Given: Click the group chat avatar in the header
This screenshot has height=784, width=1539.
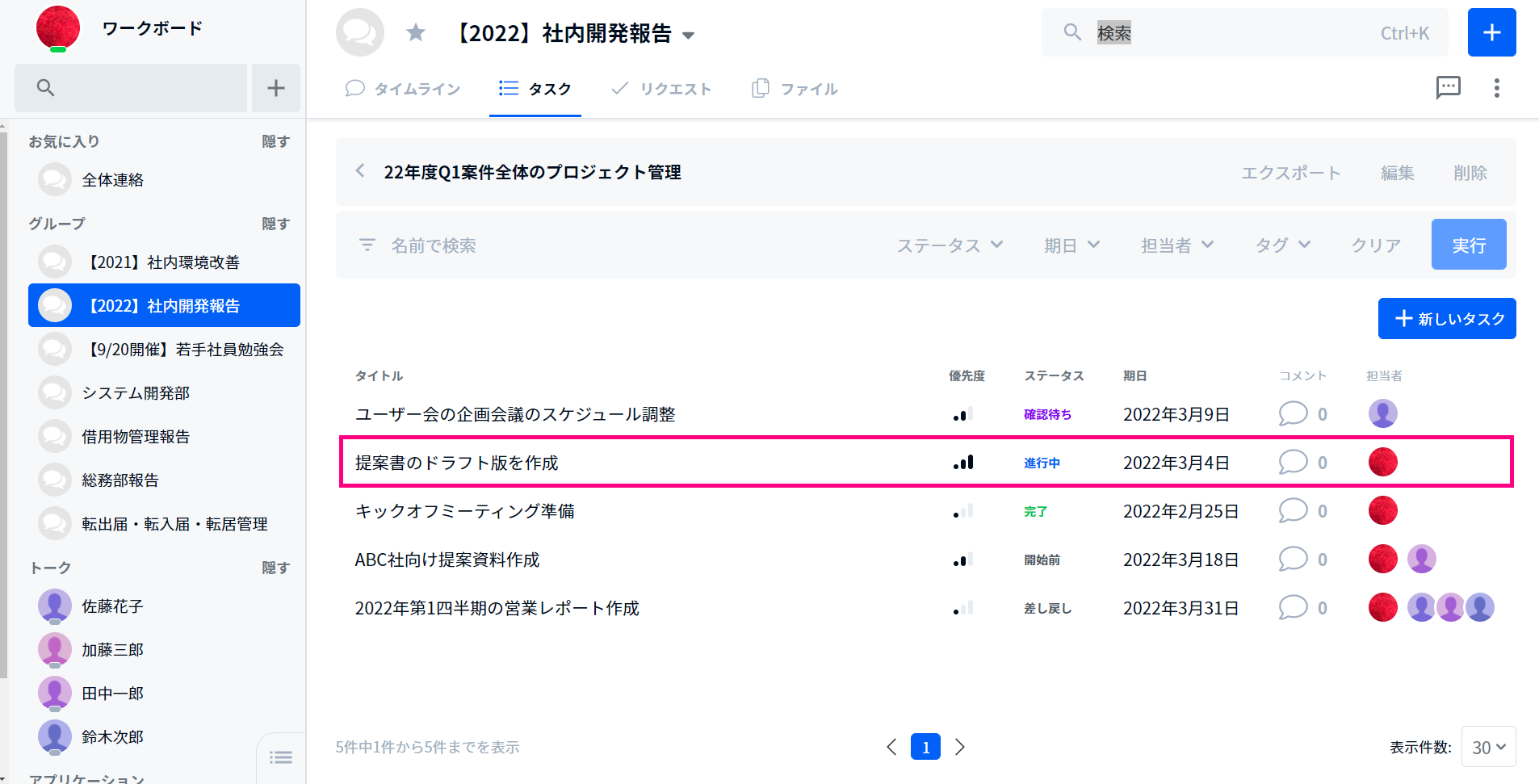Looking at the screenshot, I should coord(359,32).
